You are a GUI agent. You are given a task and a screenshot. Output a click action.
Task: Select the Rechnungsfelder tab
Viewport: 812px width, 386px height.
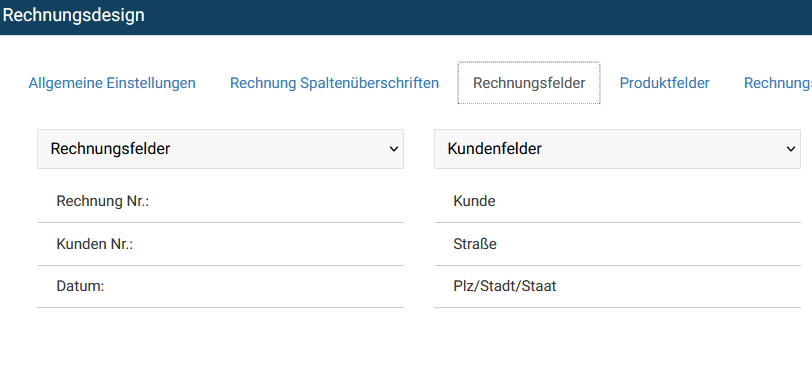[529, 83]
